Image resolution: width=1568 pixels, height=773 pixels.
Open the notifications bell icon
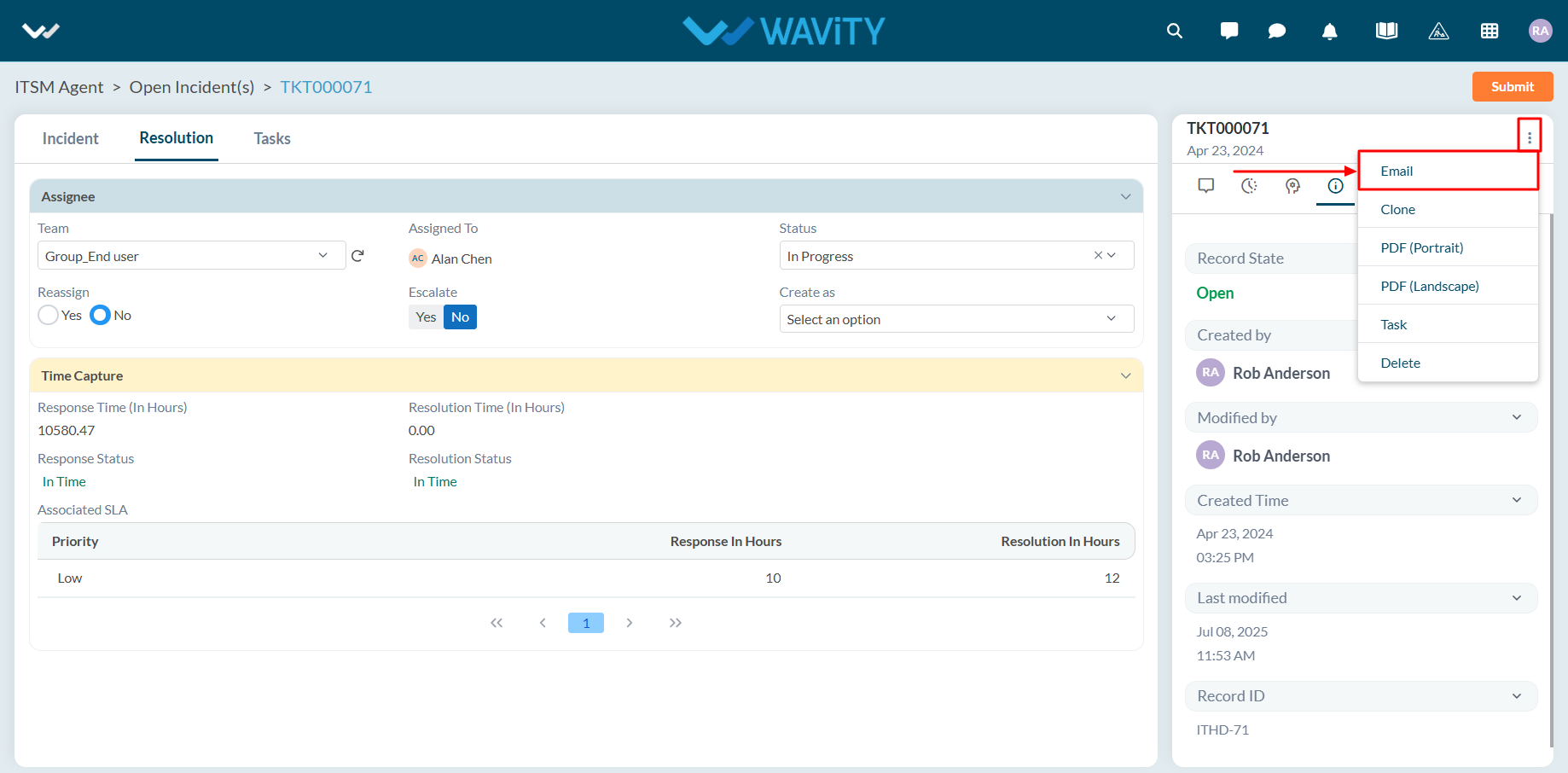coord(1330,31)
